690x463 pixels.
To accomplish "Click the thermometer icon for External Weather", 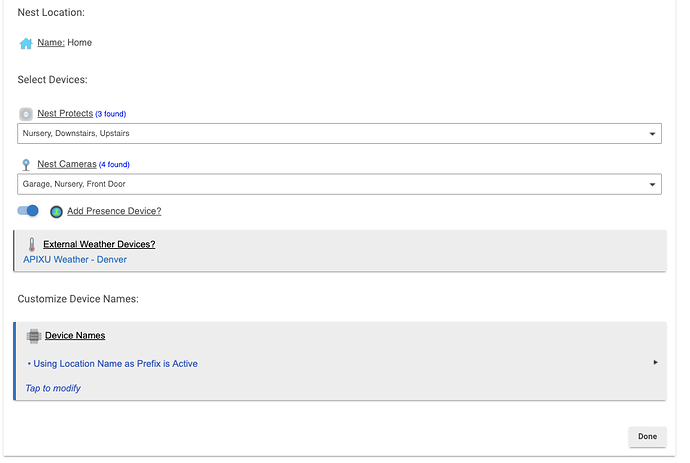I will coord(31,244).
